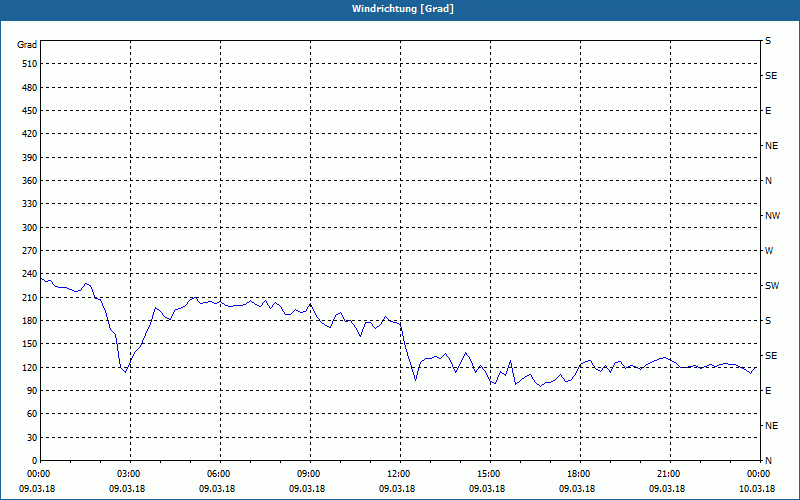This screenshot has width=800, height=500.
Task: Select the 'E' compass label on the 90 line
Action: [x=768, y=391]
